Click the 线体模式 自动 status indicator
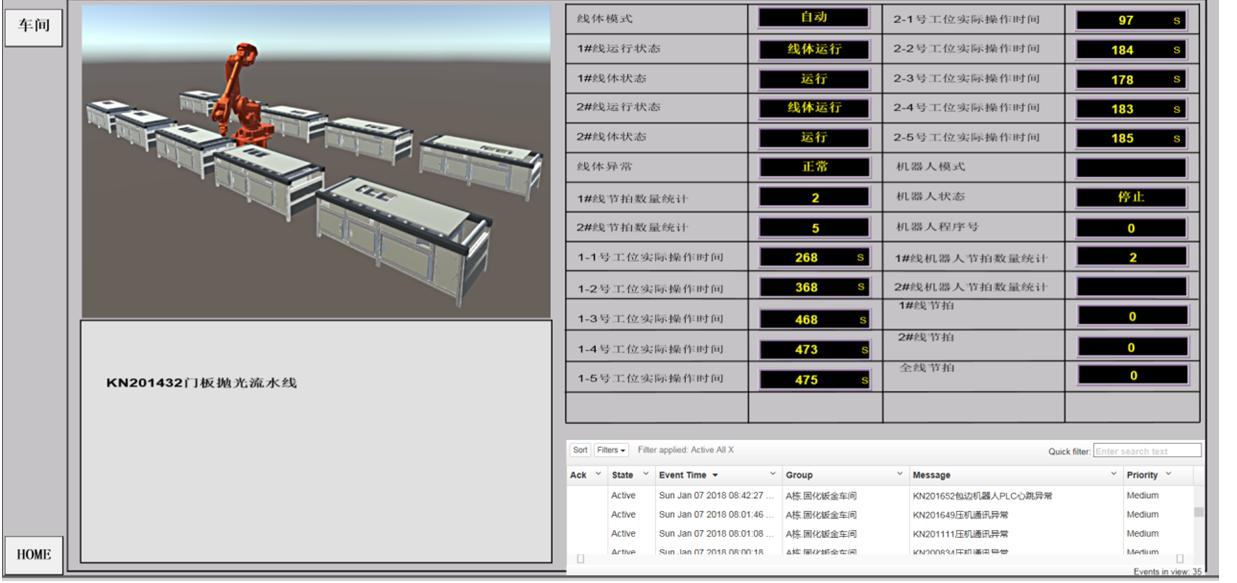Image resolution: width=1237 pixels, height=583 pixels. 813,18
